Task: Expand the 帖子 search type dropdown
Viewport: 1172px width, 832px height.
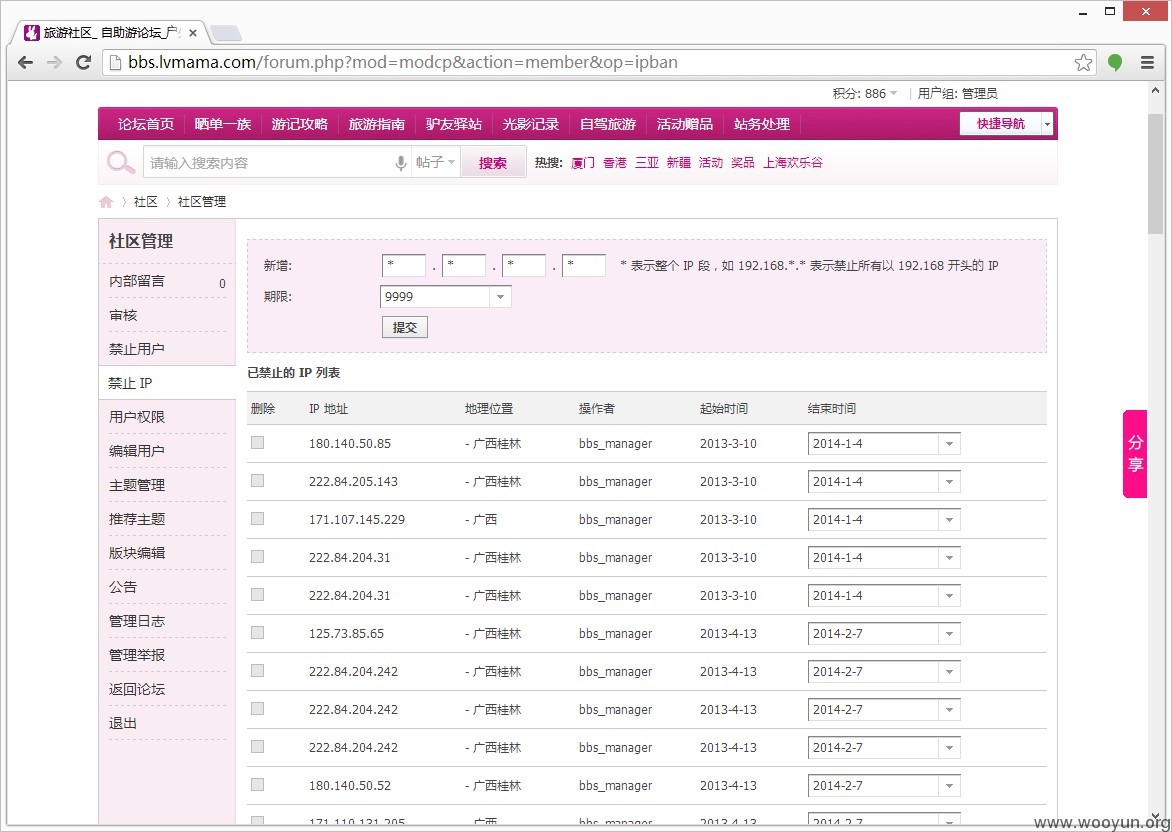Action: pos(436,162)
